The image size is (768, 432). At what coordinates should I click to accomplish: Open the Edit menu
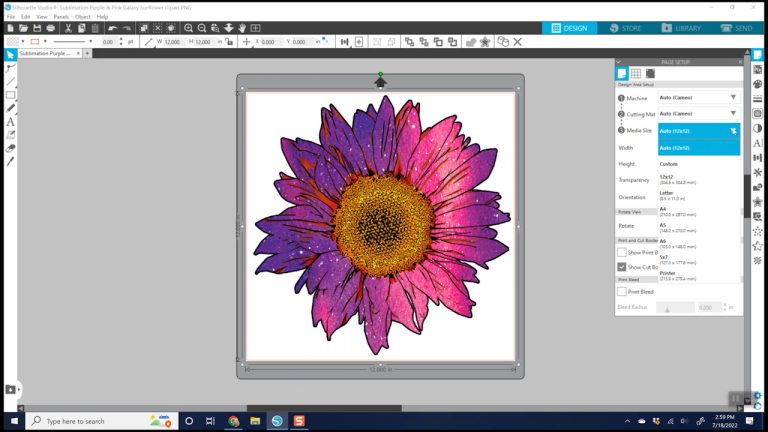(25, 17)
